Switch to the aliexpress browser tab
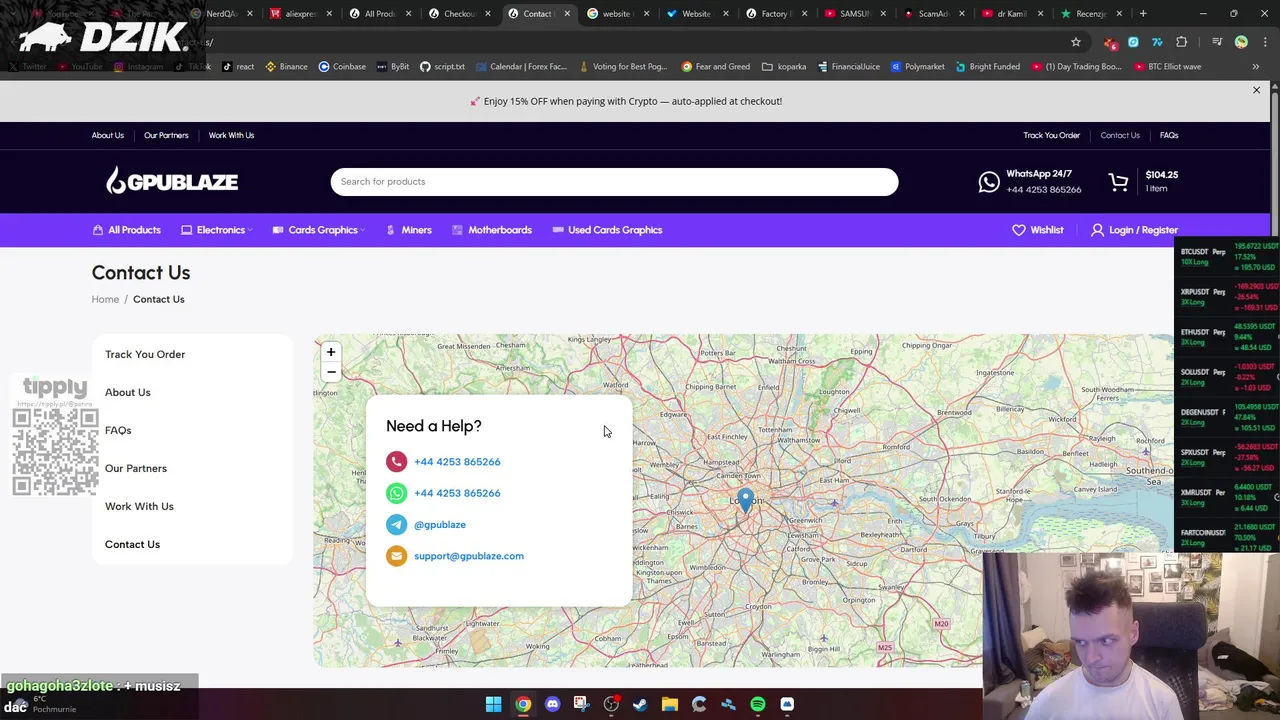This screenshot has height=720, width=1280. click(300, 14)
